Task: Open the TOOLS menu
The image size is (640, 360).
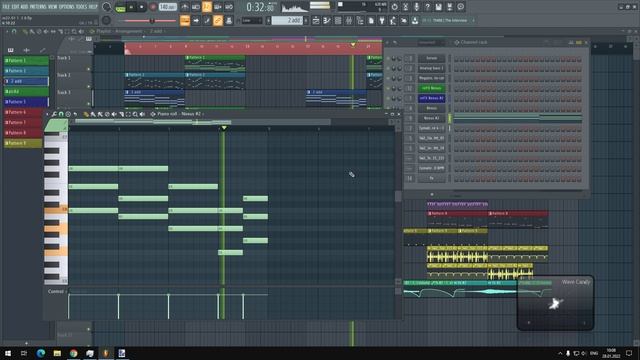Action: tap(82, 7)
